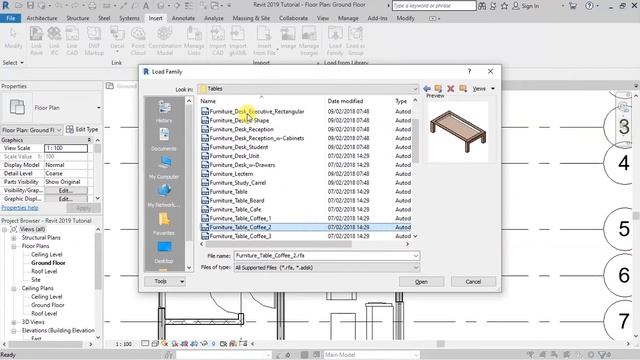Open the My Computer places shortcut
The image size is (640, 360).
click(x=164, y=167)
